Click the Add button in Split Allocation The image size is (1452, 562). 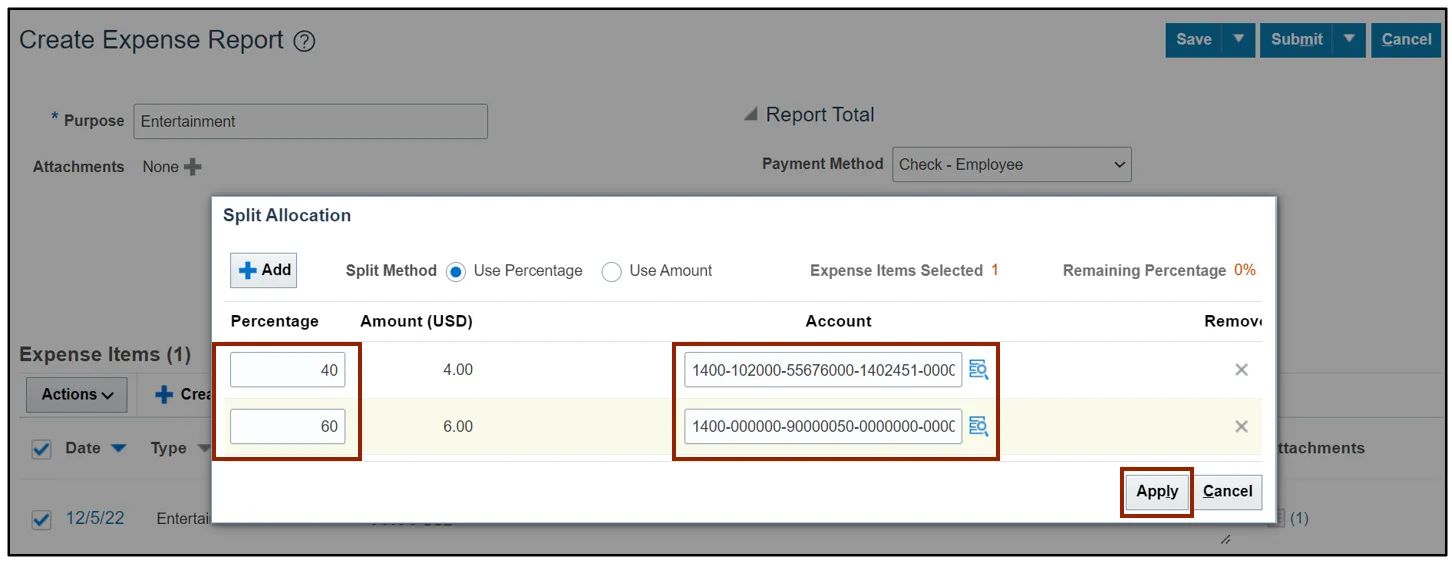(264, 270)
